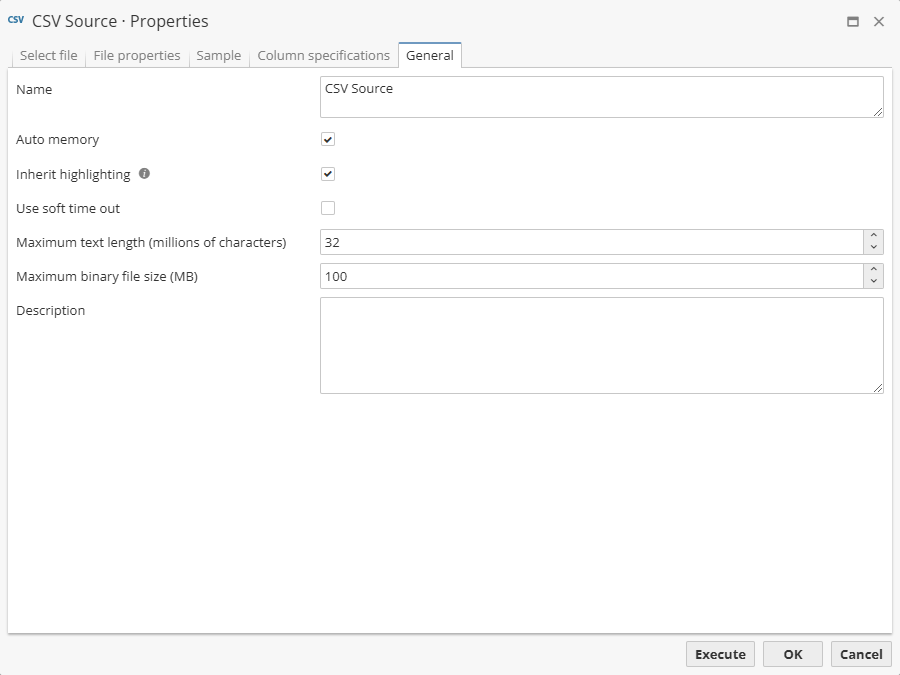The width and height of the screenshot is (900, 675).
Task: Confirm changes with the OK button
Action: (x=792, y=654)
